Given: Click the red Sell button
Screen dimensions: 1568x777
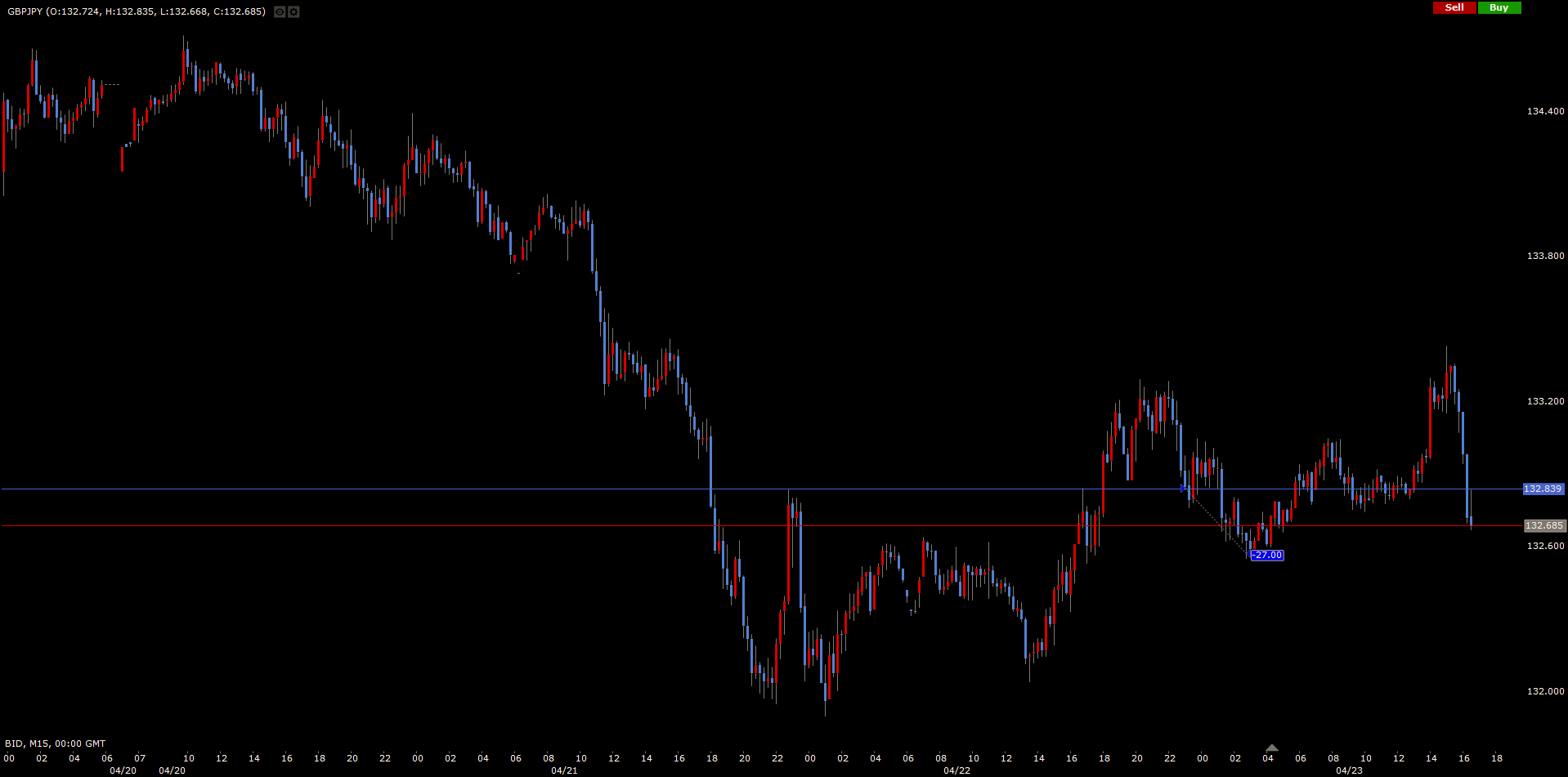Looking at the screenshot, I should click(x=1454, y=7).
